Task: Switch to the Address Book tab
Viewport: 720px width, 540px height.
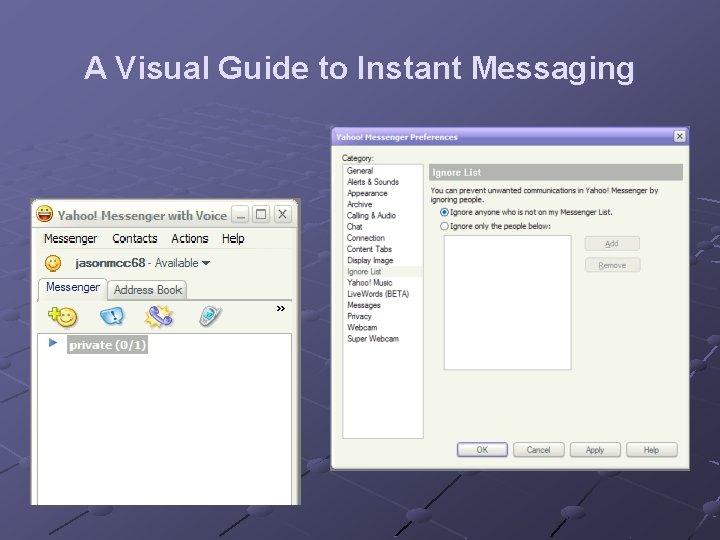Action: (x=147, y=290)
